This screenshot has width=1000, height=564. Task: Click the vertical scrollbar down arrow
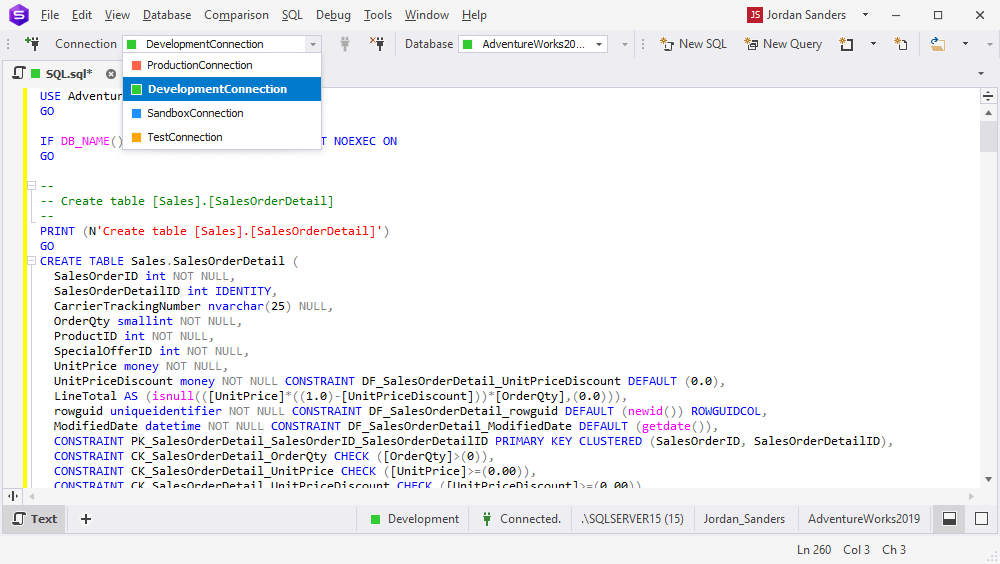click(988, 479)
